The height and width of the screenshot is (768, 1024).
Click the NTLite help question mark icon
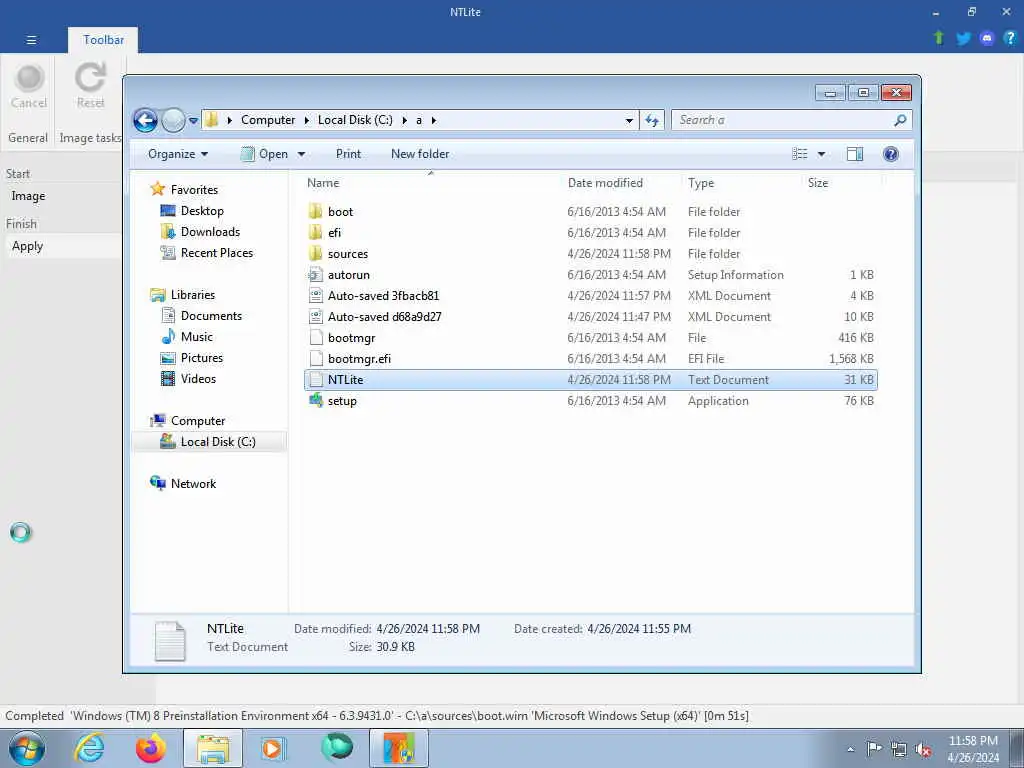1010,38
